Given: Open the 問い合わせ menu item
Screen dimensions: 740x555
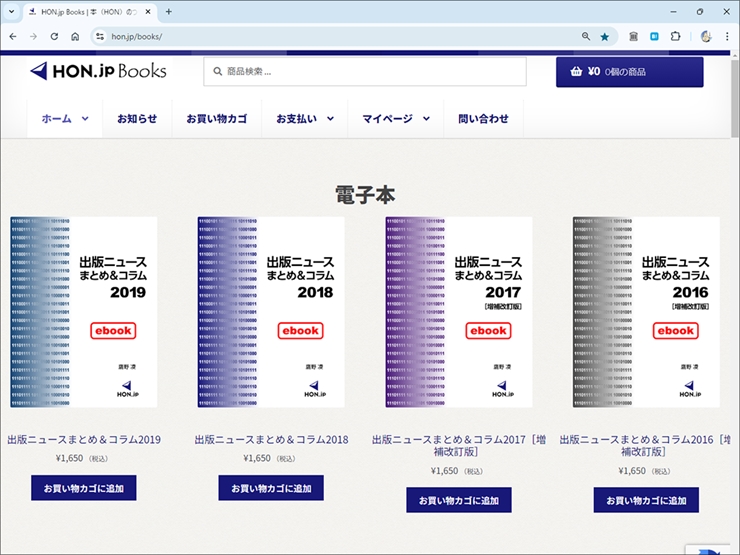Looking at the screenshot, I should (483, 118).
